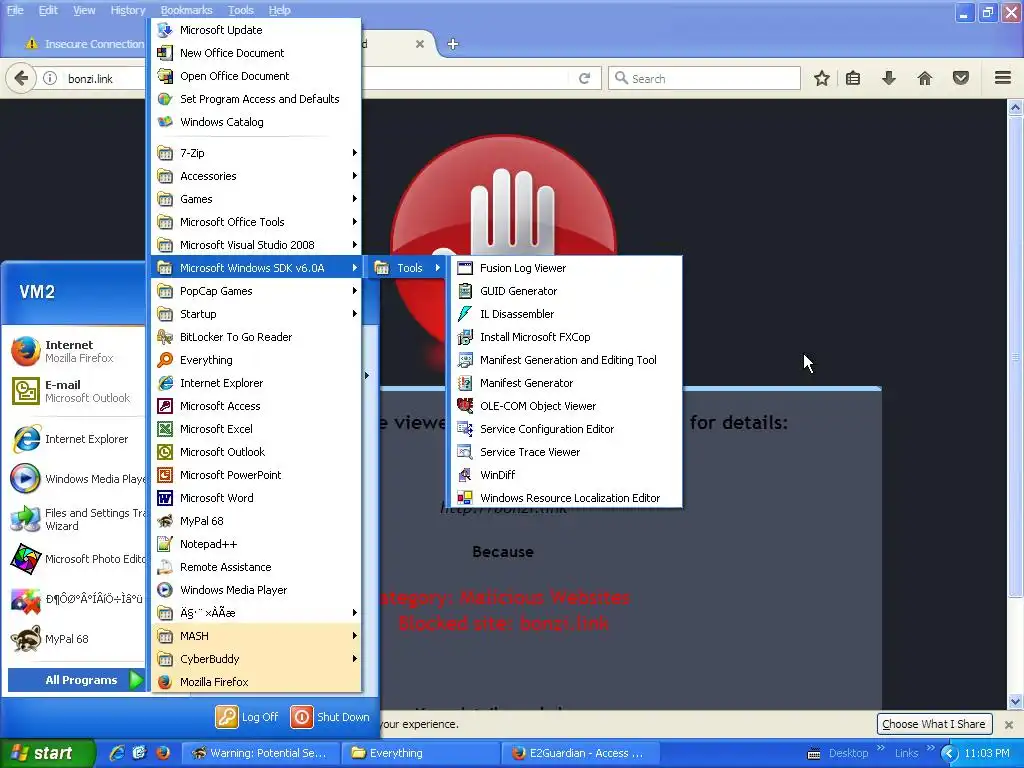
Task: Open Microsoft PowerPoint
Action: click(256, 475)
